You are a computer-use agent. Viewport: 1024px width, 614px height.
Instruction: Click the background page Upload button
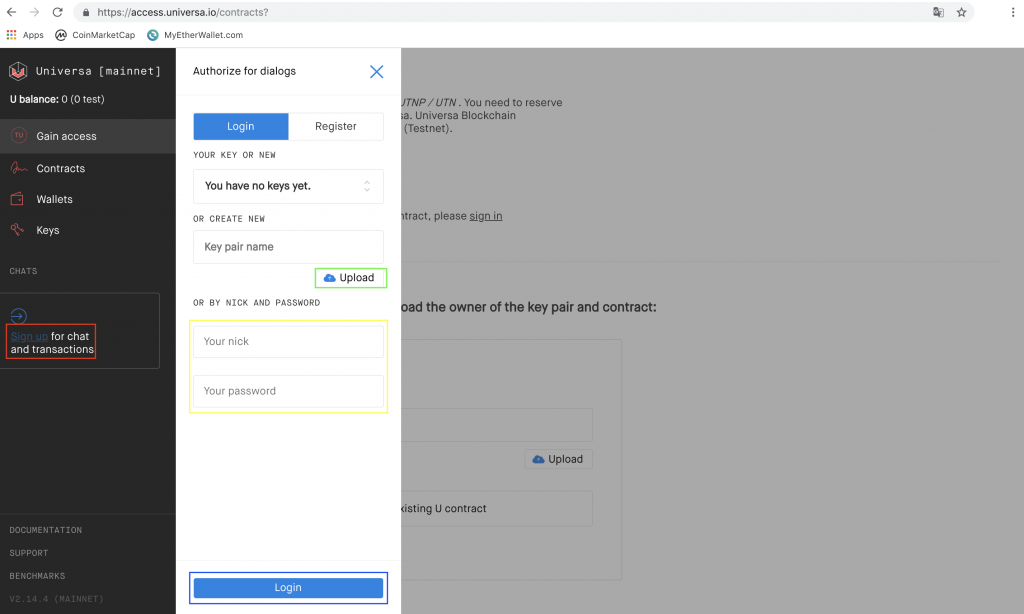pos(558,459)
